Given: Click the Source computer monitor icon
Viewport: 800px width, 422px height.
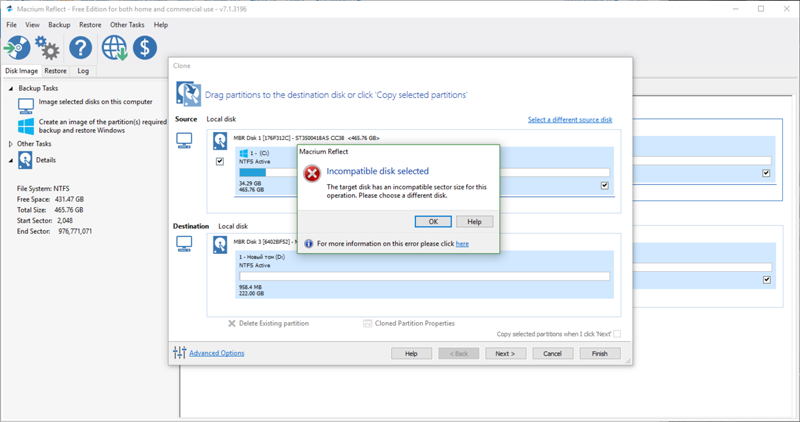Looking at the screenshot, I should (184, 140).
